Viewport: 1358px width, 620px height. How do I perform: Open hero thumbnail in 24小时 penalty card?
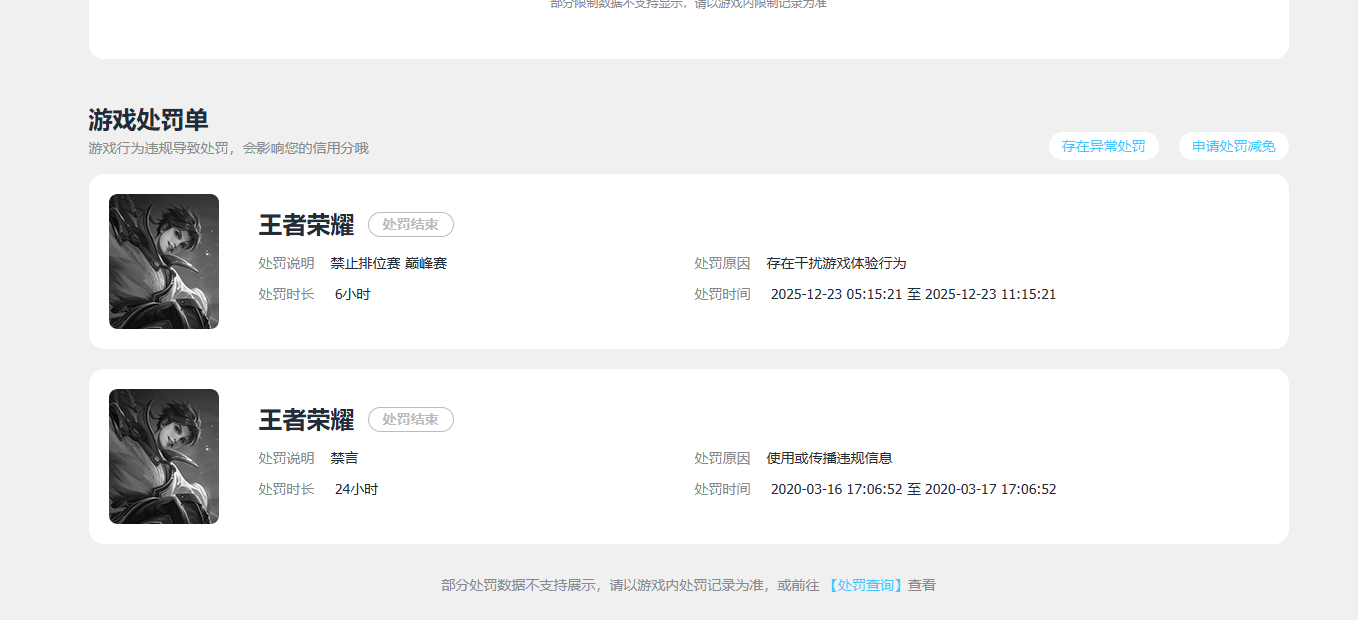click(164, 456)
